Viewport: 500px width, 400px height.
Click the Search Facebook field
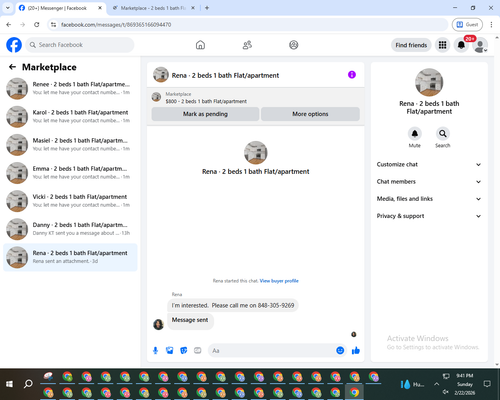tap(80, 45)
